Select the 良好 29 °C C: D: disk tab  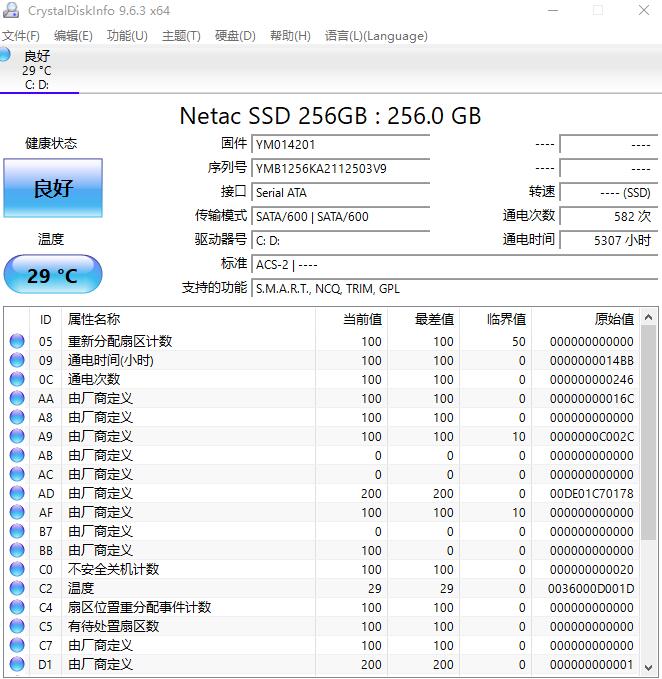39,69
